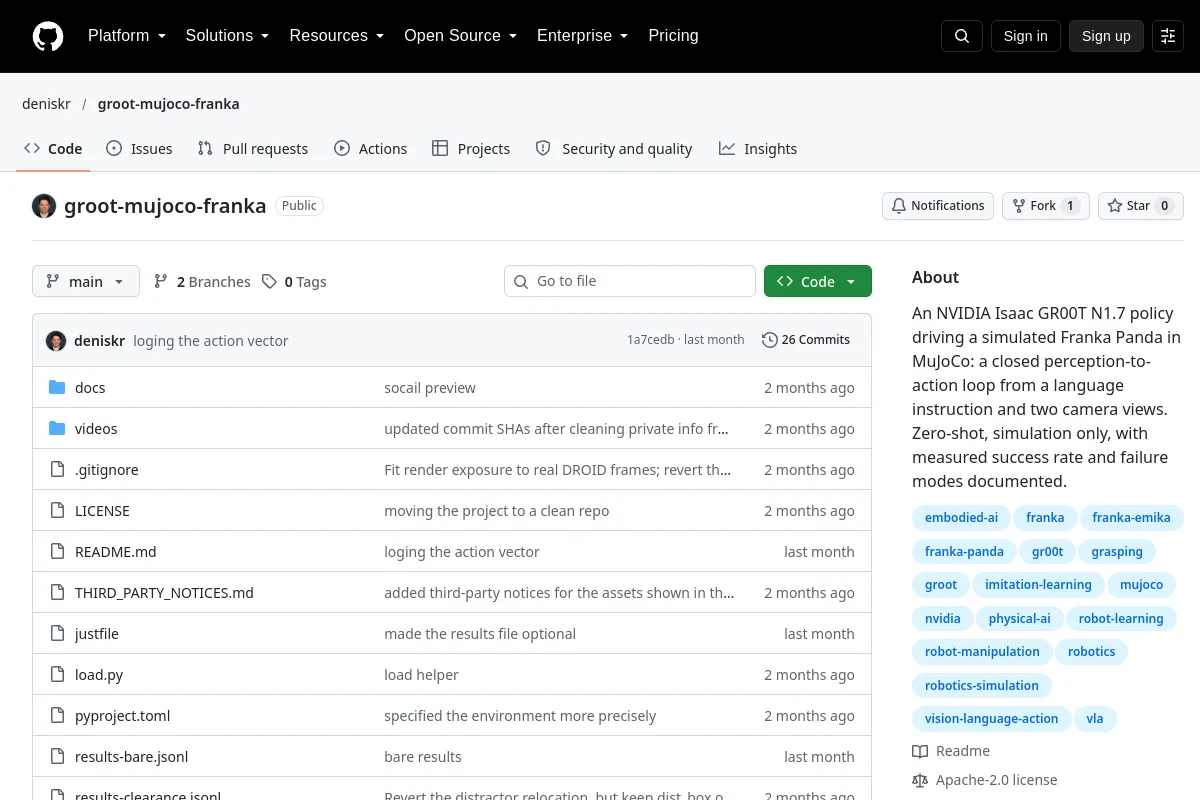The height and width of the screenshot is (800, 1200).
Task: Click the Sign in button
Action: [x=1026, y=36]
